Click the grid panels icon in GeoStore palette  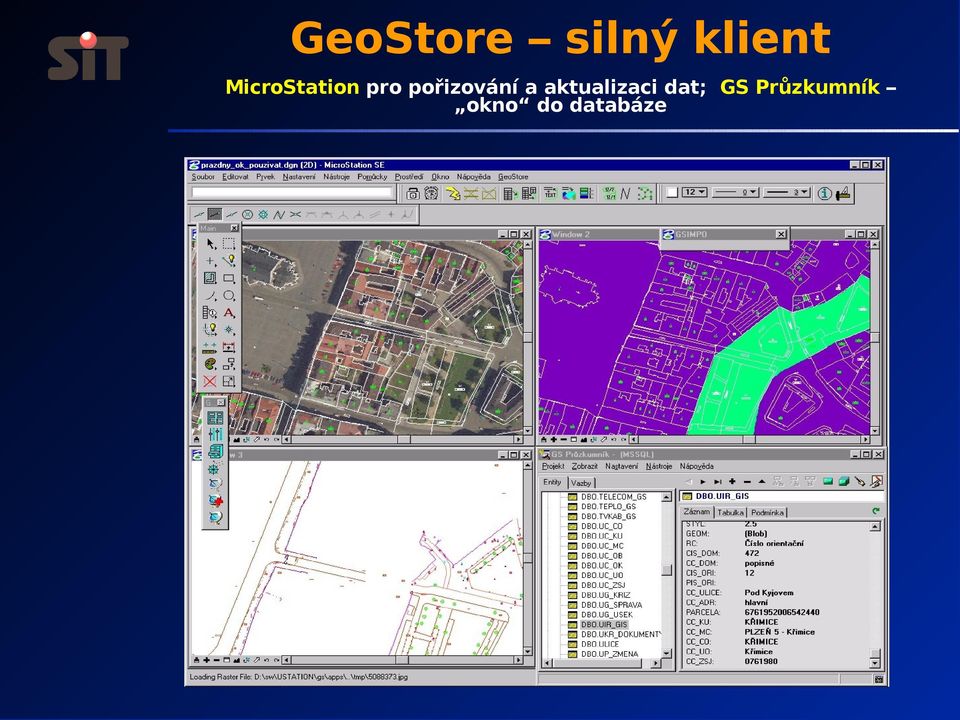coord(215,418)
